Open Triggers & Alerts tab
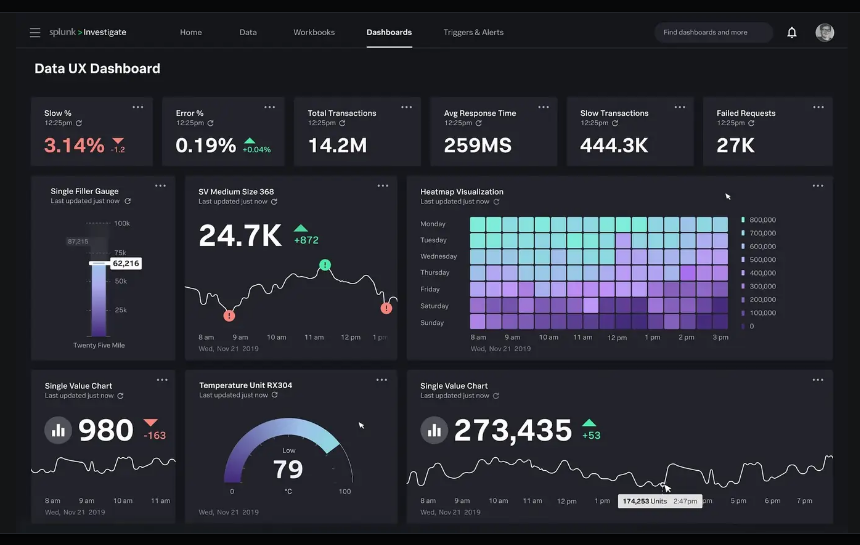This screenshot has width=860, height=545. click(x=473, y=32)
